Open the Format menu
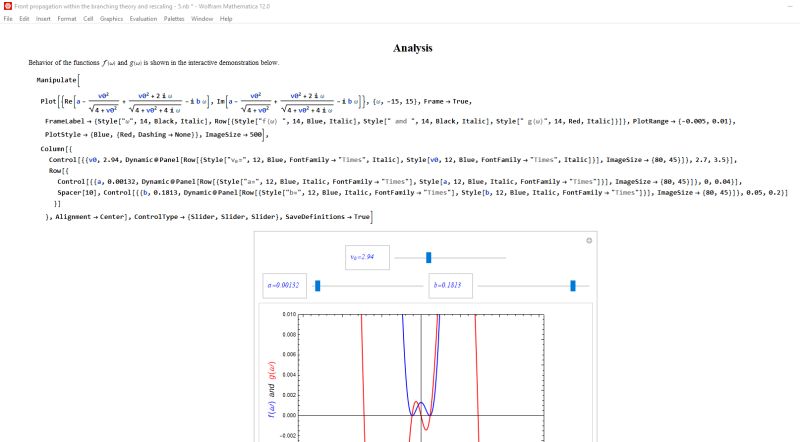800x442 pixels. [67, 19]
